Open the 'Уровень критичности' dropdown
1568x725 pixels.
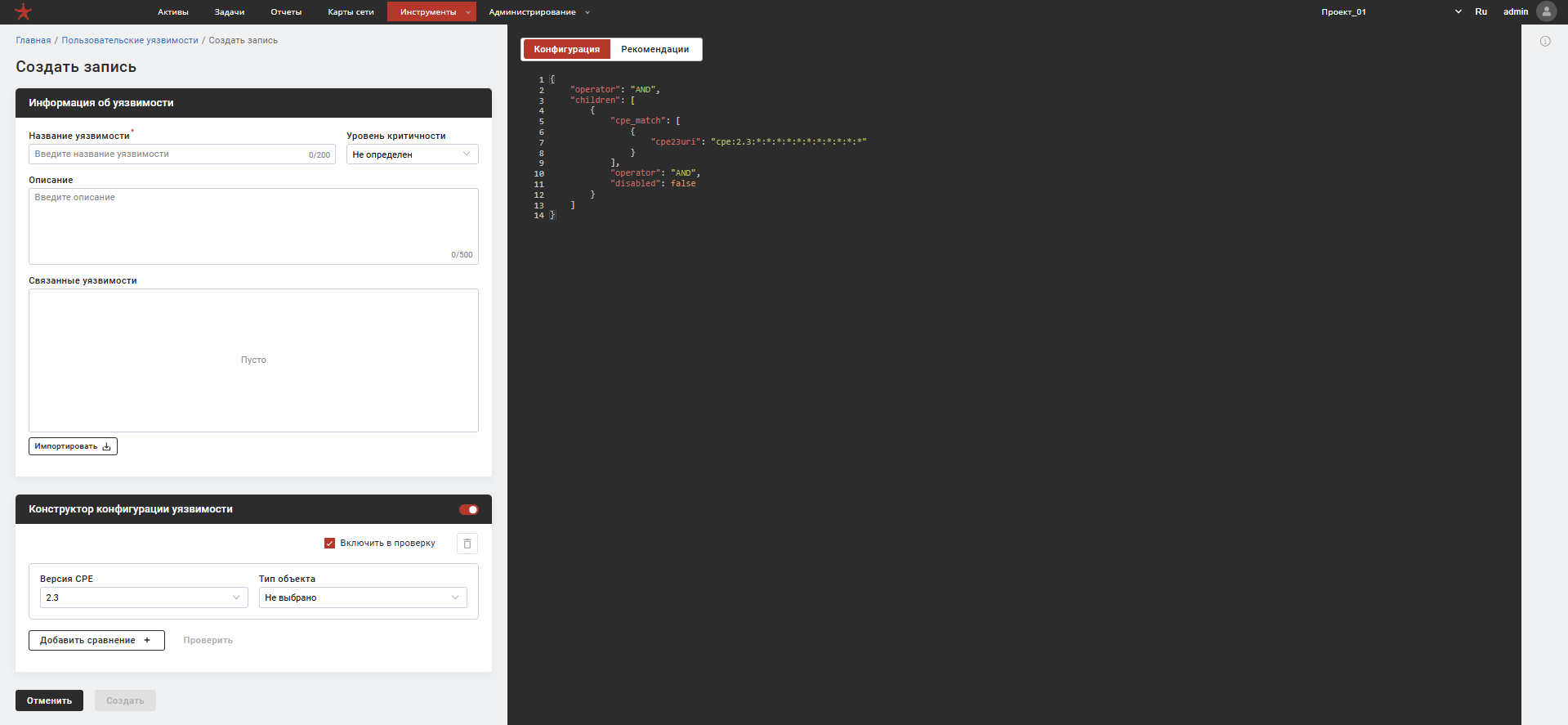[413, 154]
